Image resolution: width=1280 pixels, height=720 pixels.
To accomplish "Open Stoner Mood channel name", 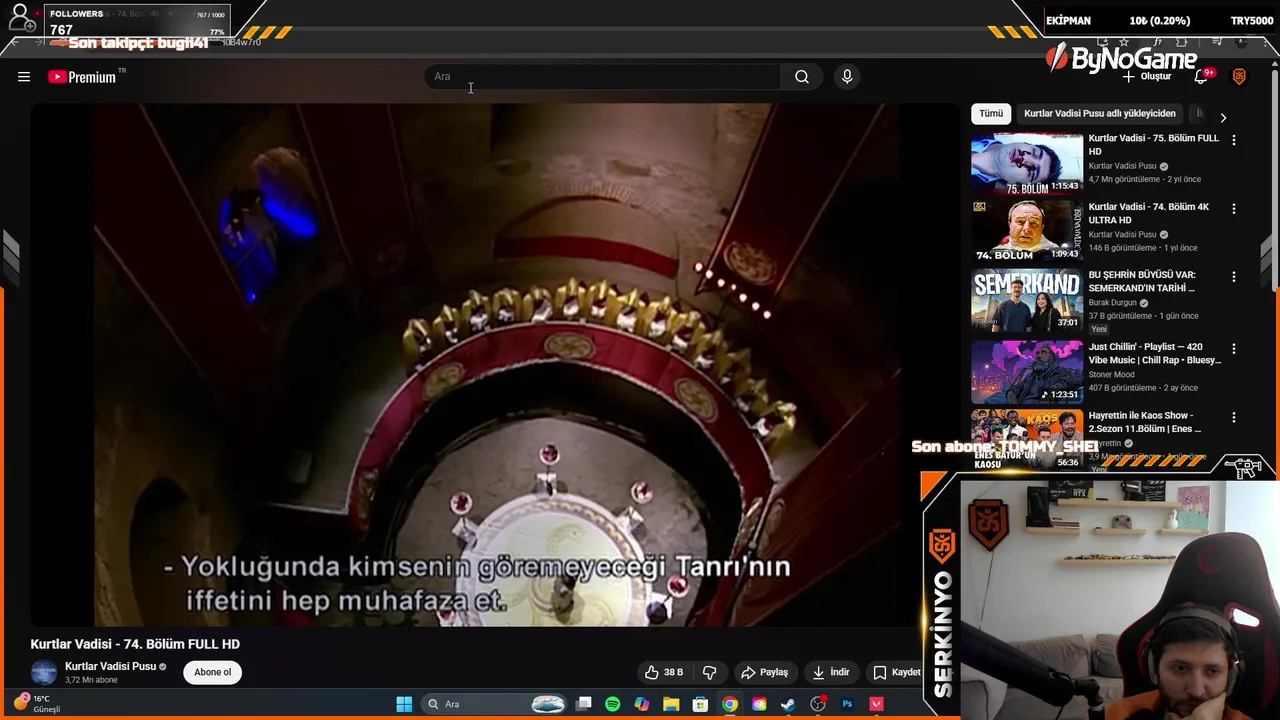I will (1111, 375).
